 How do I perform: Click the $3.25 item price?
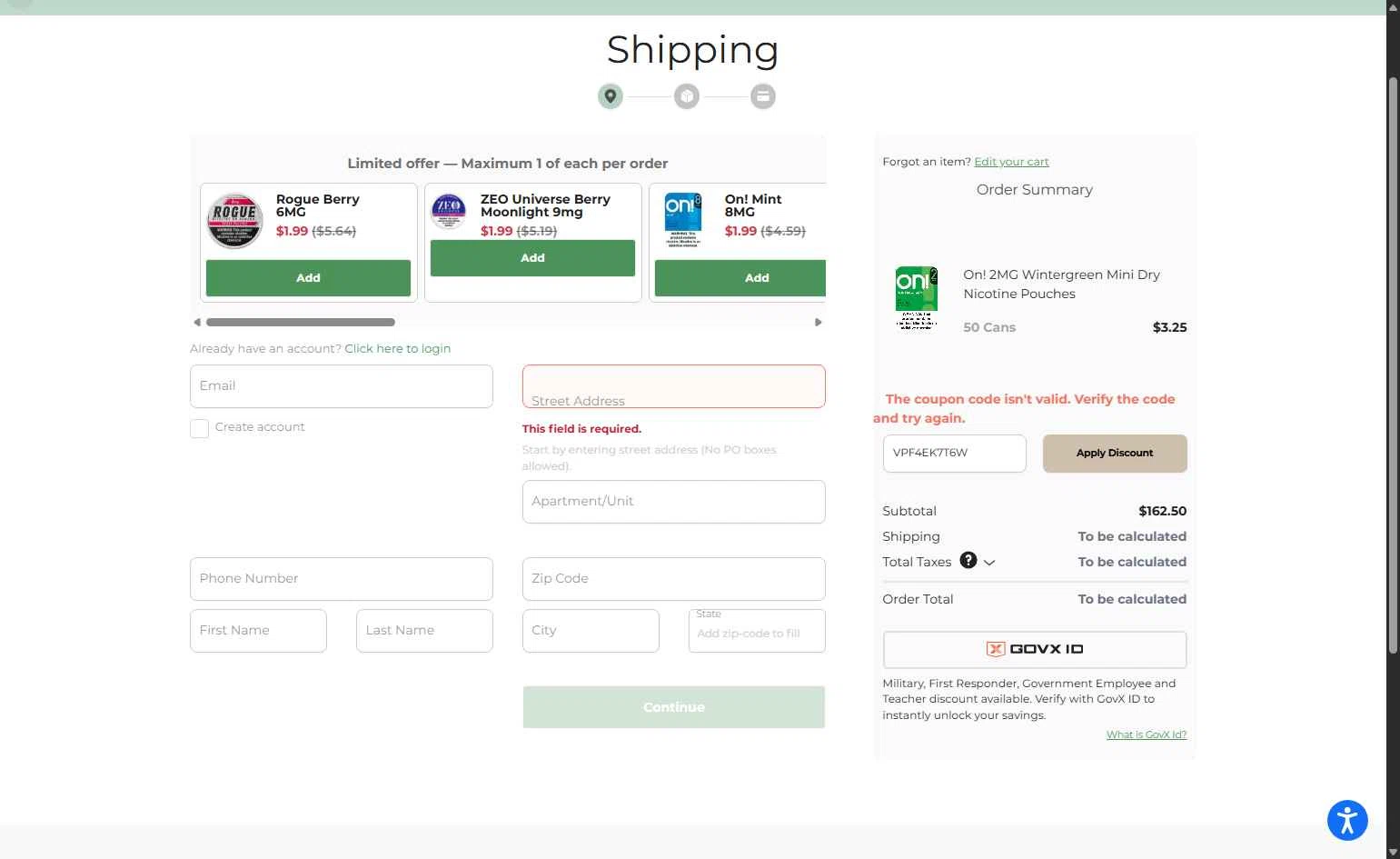[1169, 327]
